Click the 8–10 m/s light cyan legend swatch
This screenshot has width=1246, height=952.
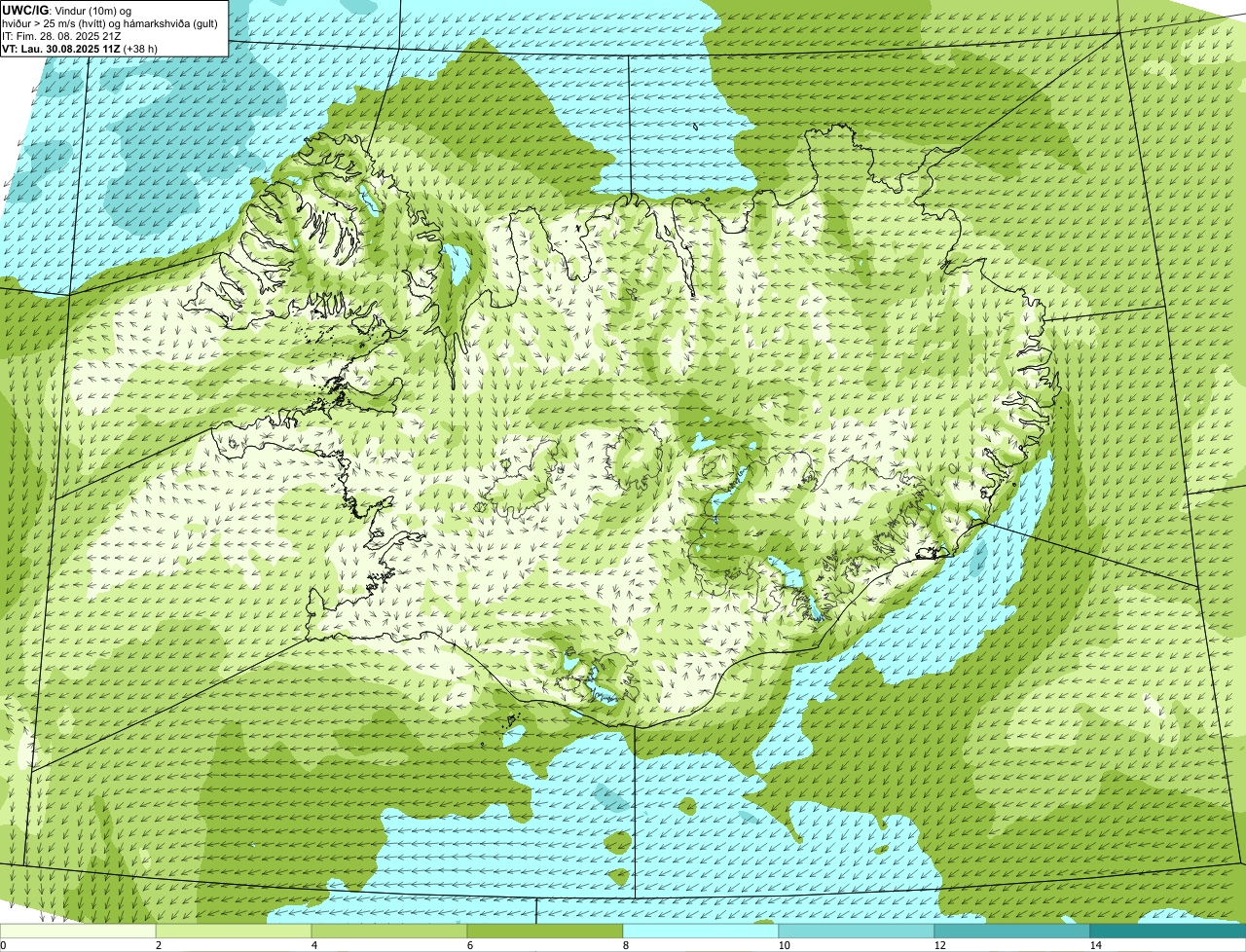701,931
